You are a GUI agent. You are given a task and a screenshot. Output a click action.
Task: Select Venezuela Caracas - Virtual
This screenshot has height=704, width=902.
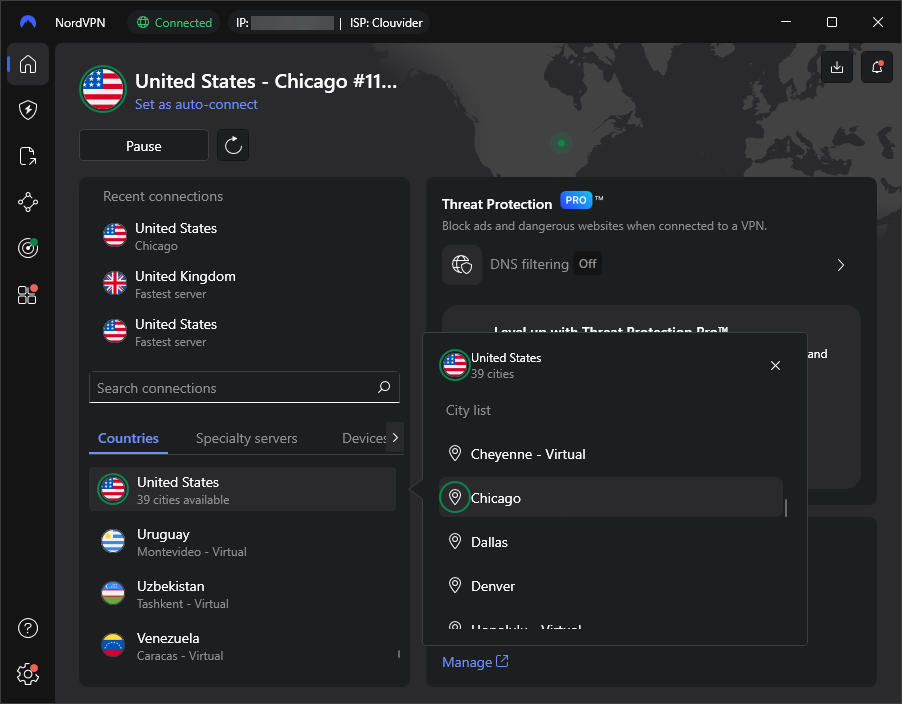point(242,646)
